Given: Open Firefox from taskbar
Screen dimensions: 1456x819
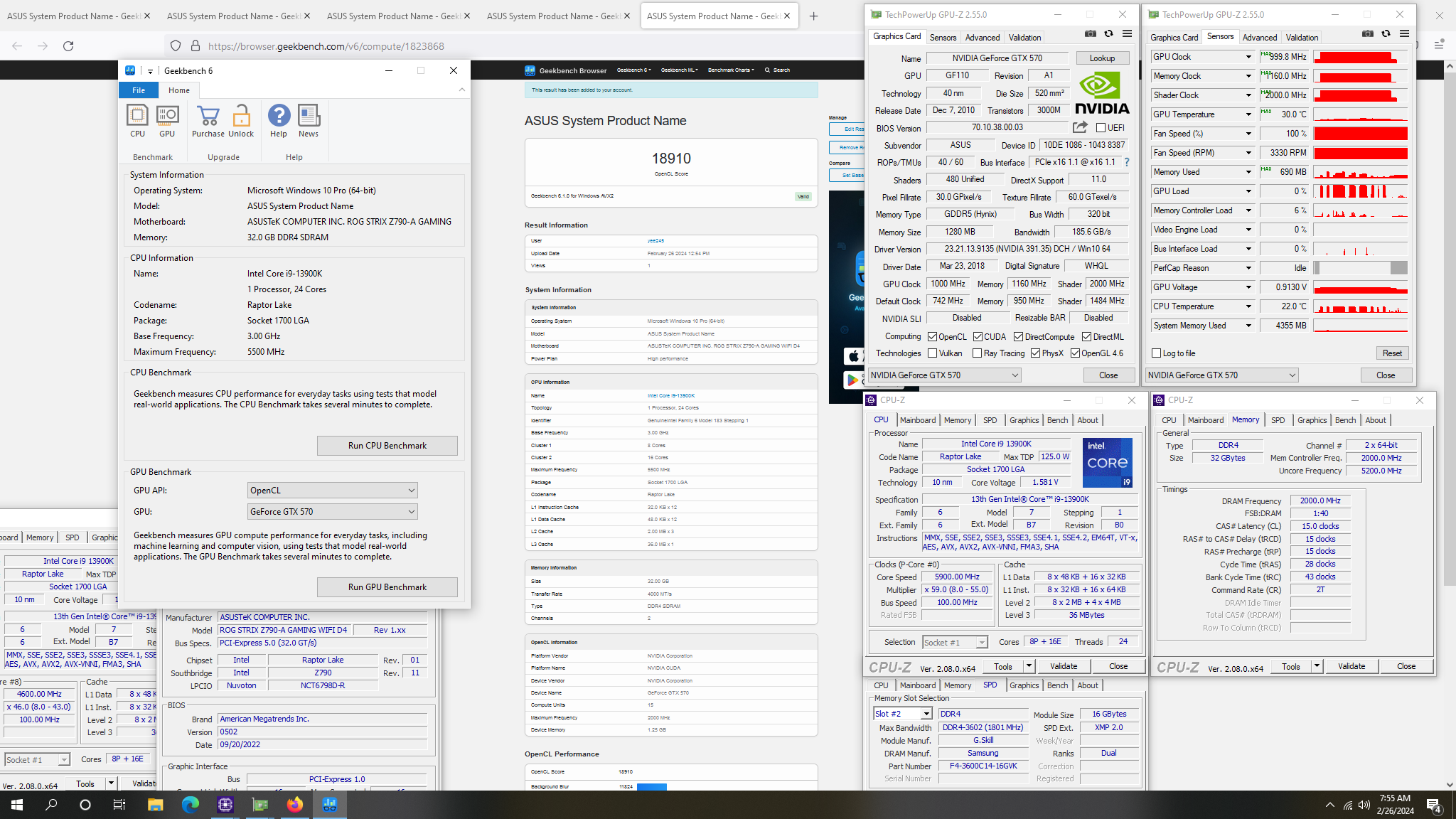Looking at the screenshot, I should pyautogui.click(x=294, y=805).
